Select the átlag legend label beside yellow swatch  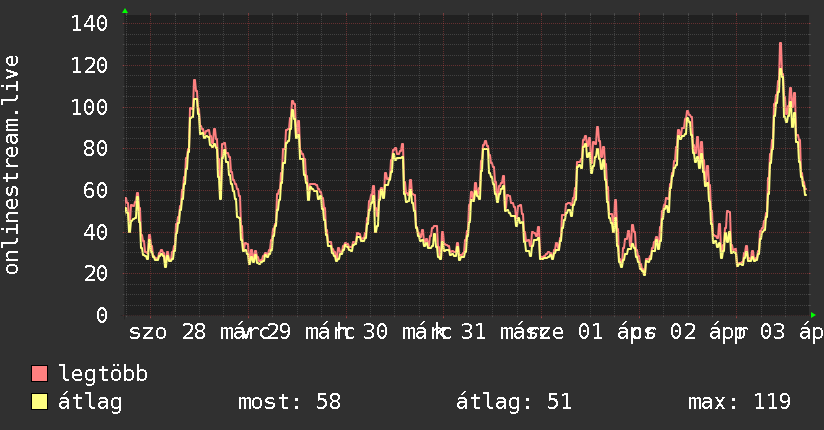(x=90, y=402)
